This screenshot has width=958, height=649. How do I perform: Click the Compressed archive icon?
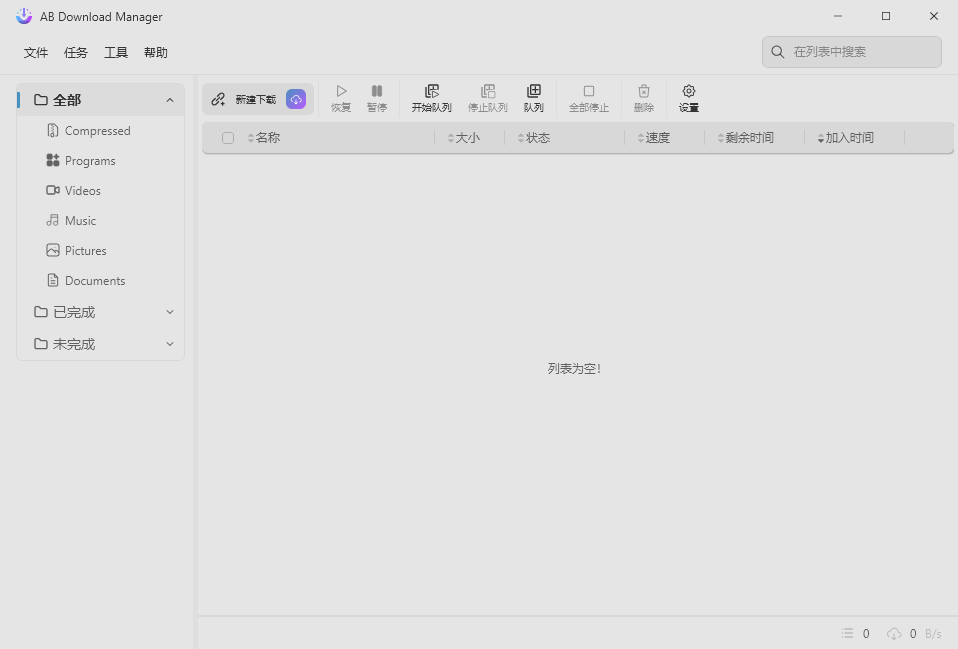53,130
